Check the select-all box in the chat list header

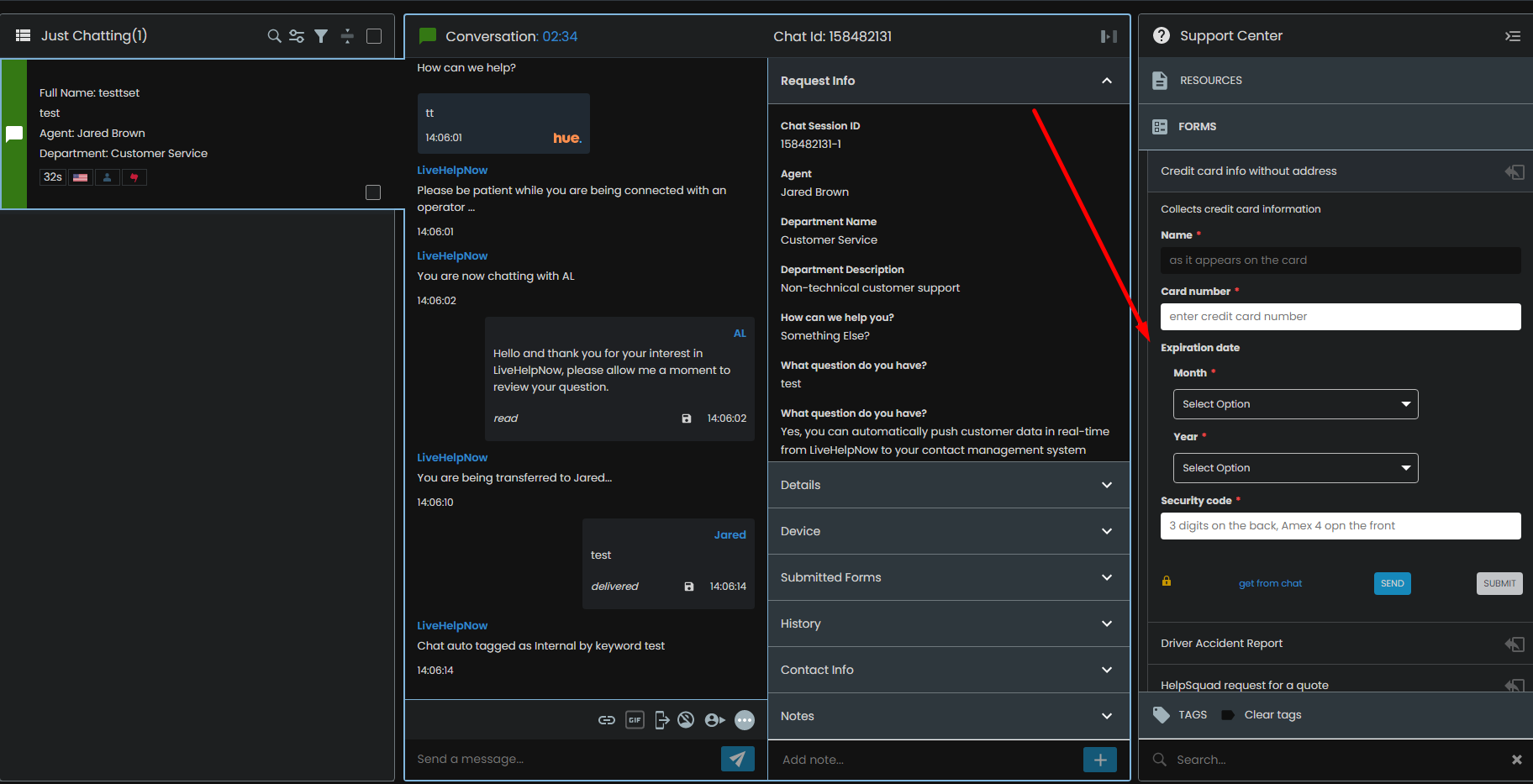click(x=373, y=36)
